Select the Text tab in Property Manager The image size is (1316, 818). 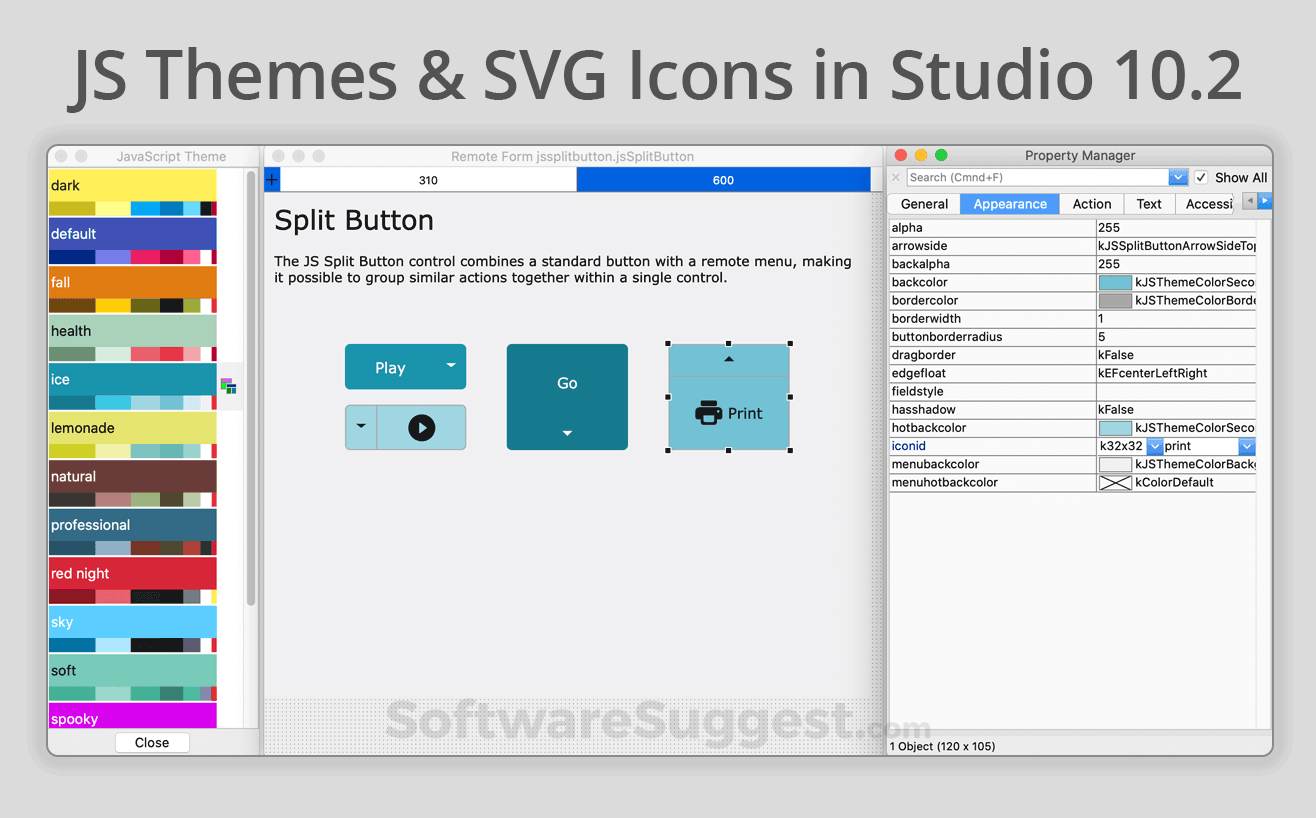tap(1149, 203)
